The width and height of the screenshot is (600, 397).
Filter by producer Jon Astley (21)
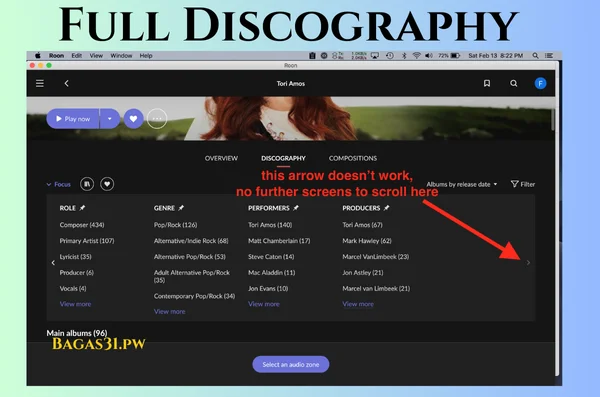point(363,273)
